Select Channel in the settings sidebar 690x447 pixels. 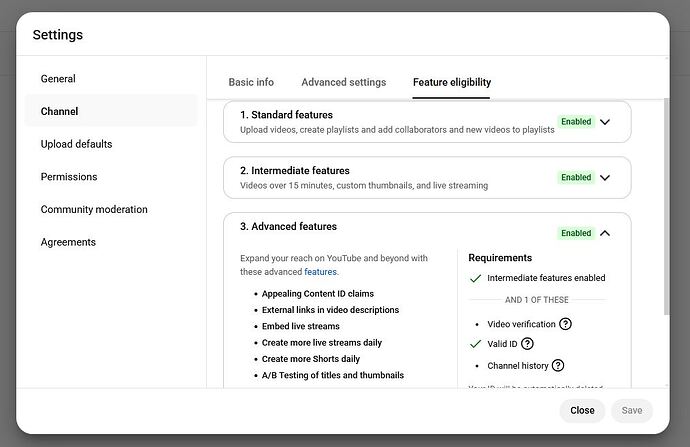(x=111, y=111)
